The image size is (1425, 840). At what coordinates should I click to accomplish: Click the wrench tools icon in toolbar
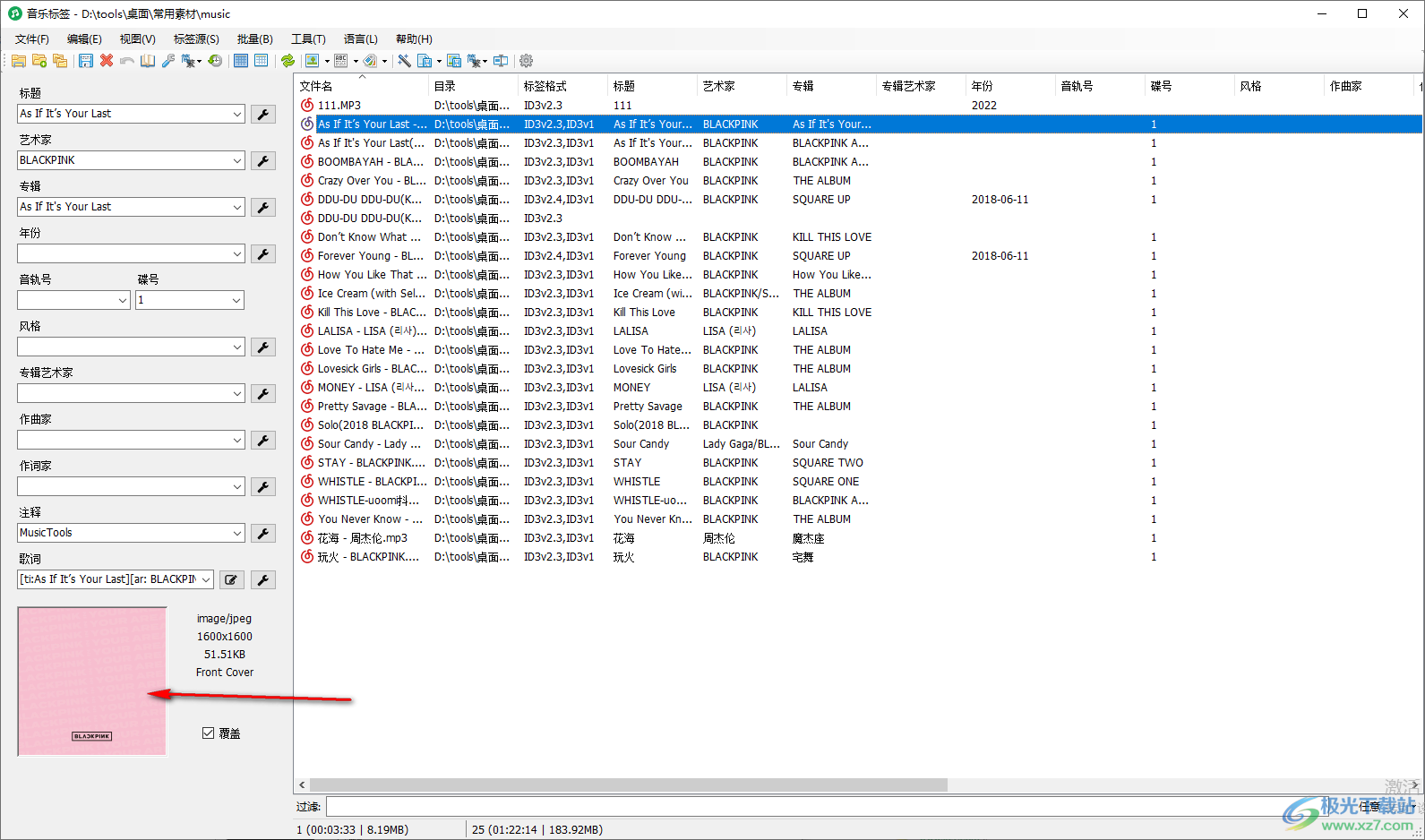pyautogui.click(x=168, y=61)
